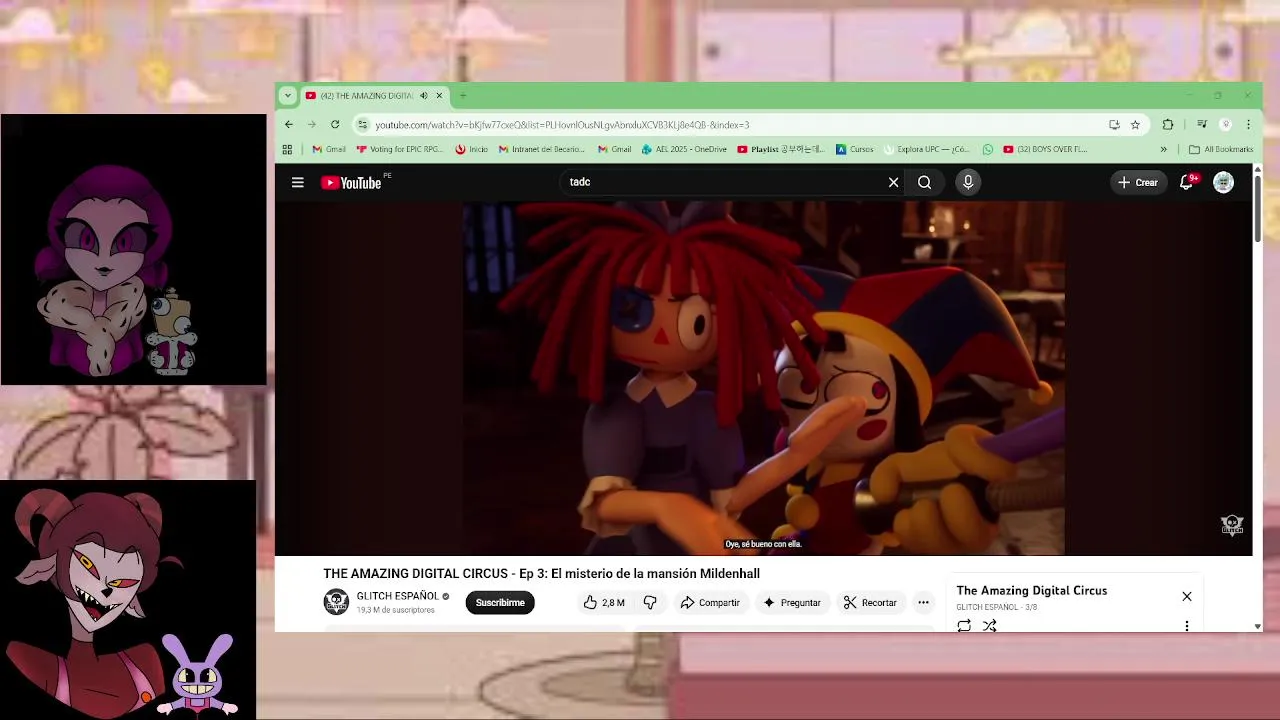Click the install/cast icon in address bar
The height and width of the screenshot is (720, 1280).
point(1114,124)
